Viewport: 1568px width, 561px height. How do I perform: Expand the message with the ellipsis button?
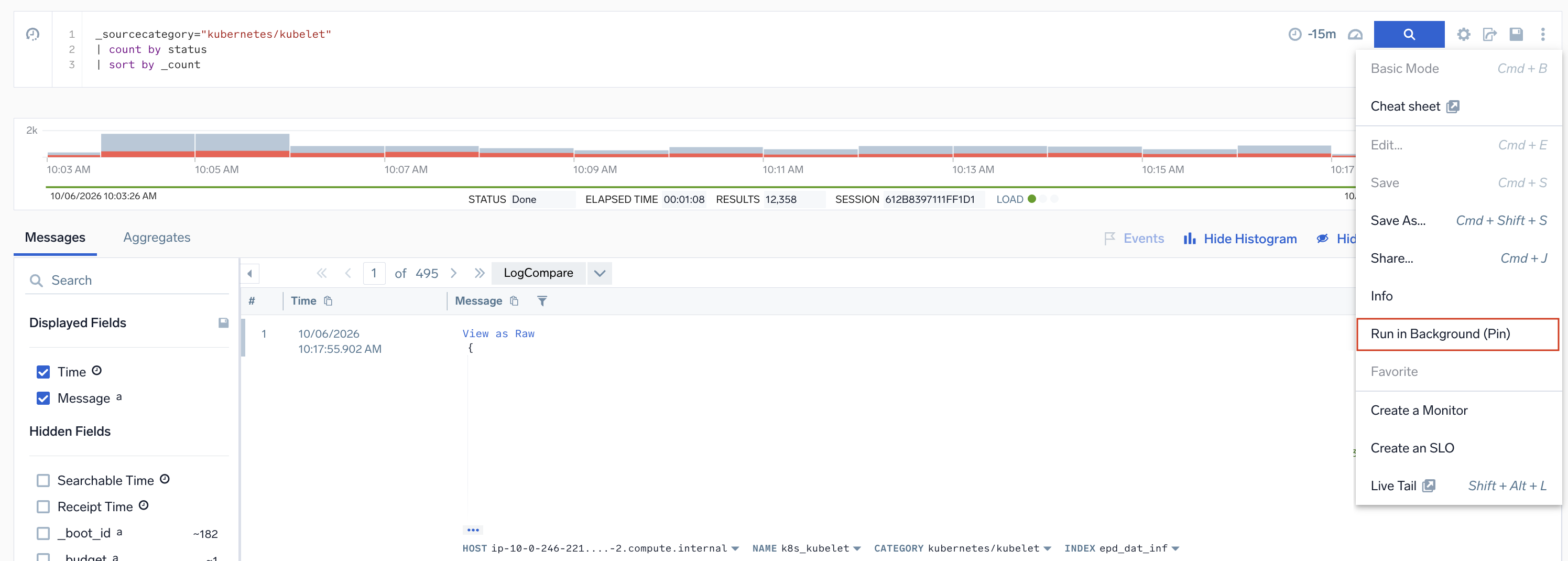pos(473,530)
